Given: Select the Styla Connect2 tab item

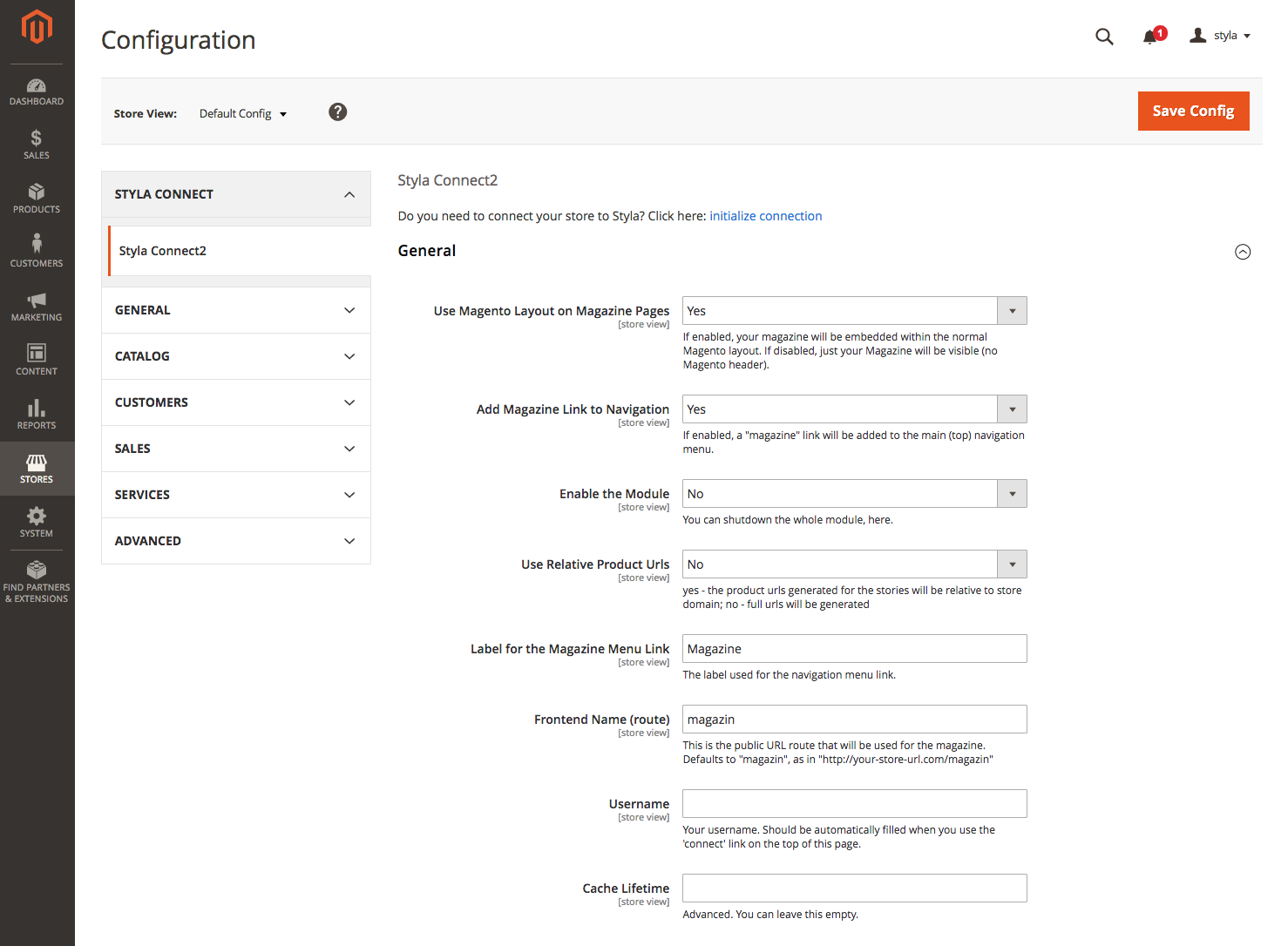Looking at the screenshot, I should pyautogui.click(x=240, y=251).
